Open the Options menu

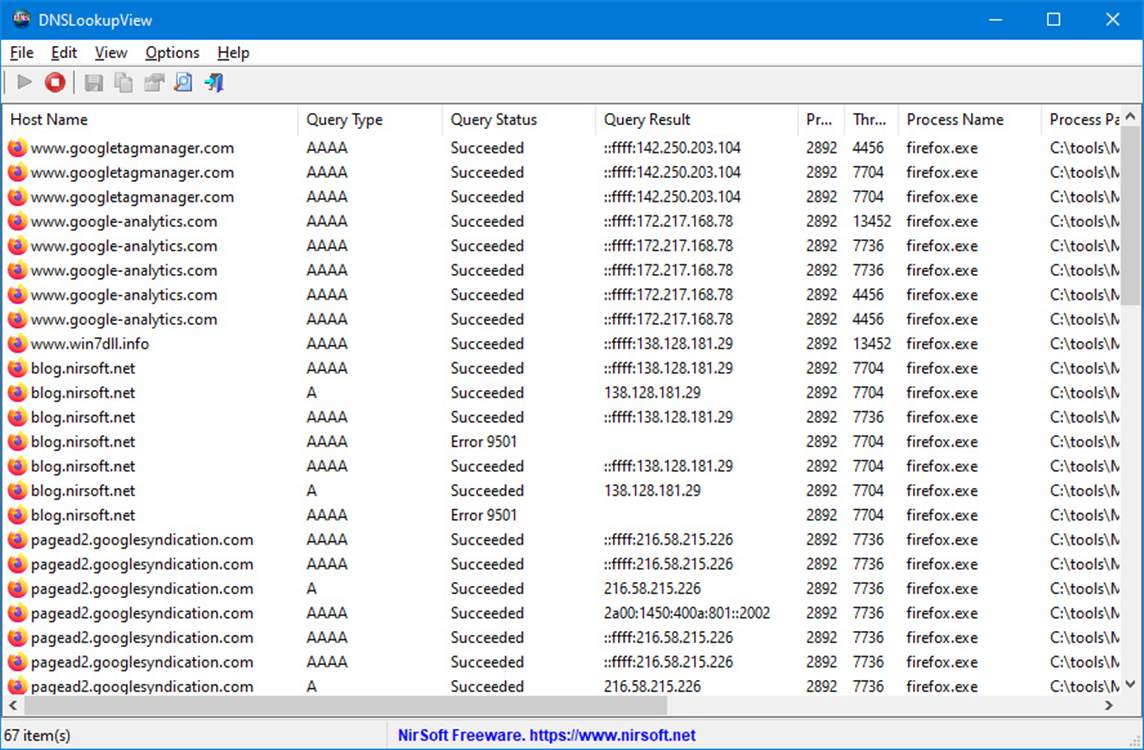tap(172, 53)
